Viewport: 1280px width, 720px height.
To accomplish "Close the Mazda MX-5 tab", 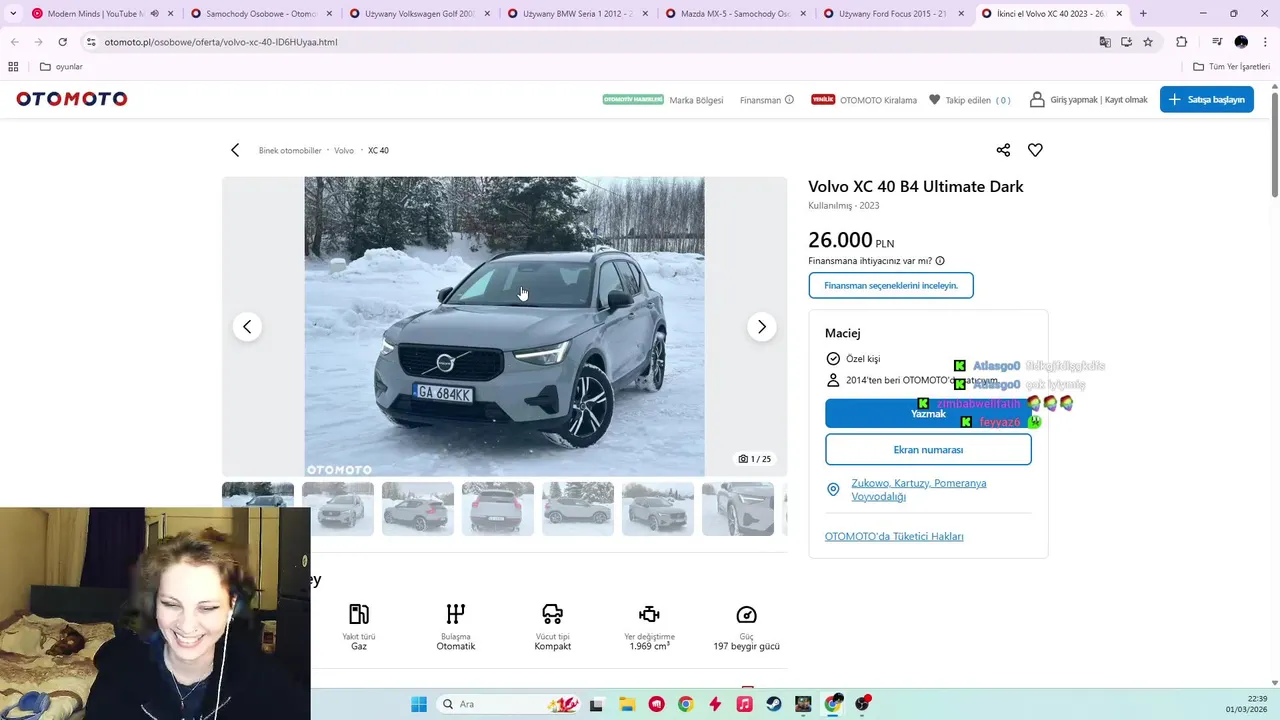I will coord(803,14).
